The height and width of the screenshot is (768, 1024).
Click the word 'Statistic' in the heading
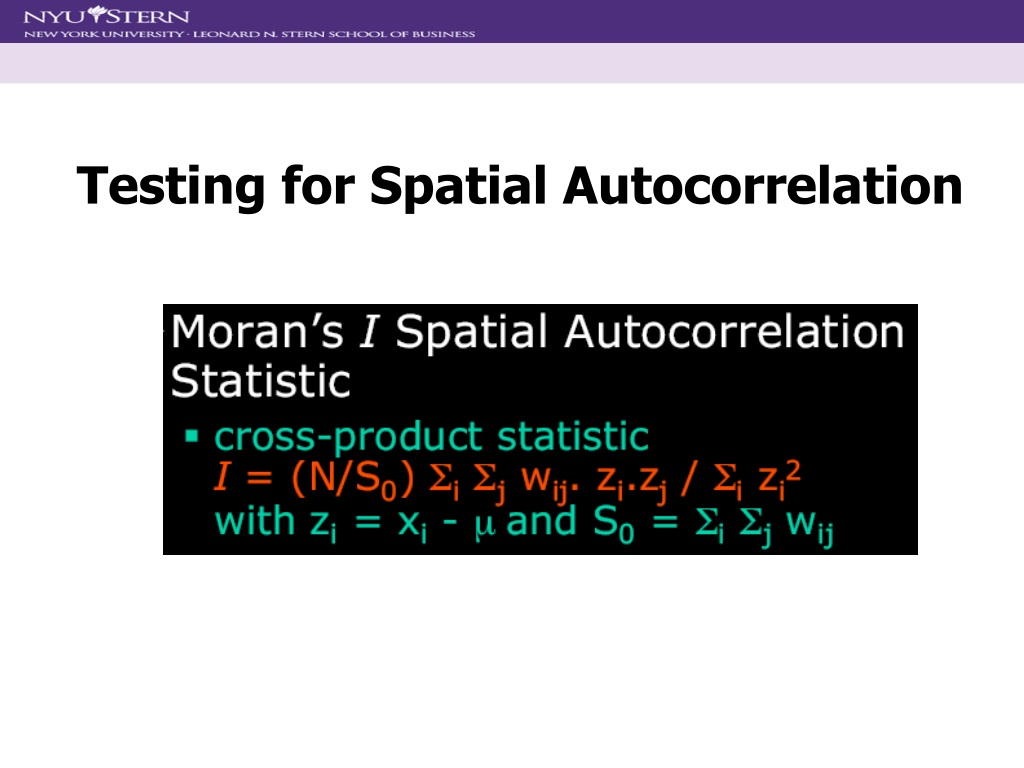coord(261,381)
